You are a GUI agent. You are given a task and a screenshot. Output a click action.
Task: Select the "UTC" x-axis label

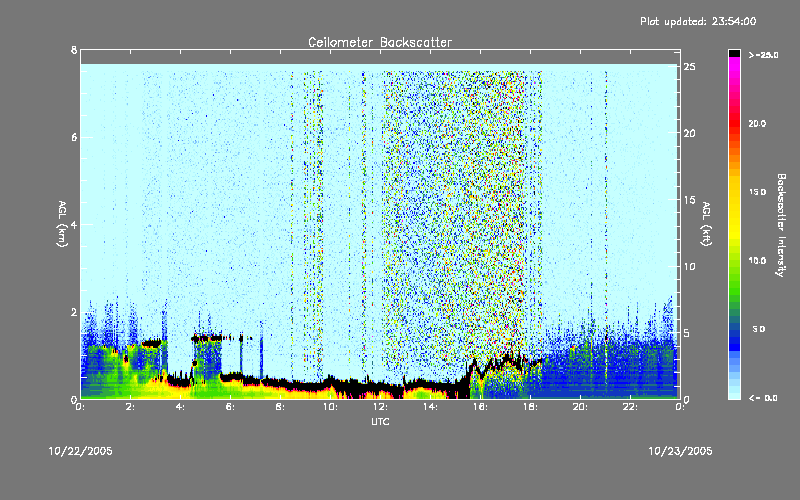point(380,421)
